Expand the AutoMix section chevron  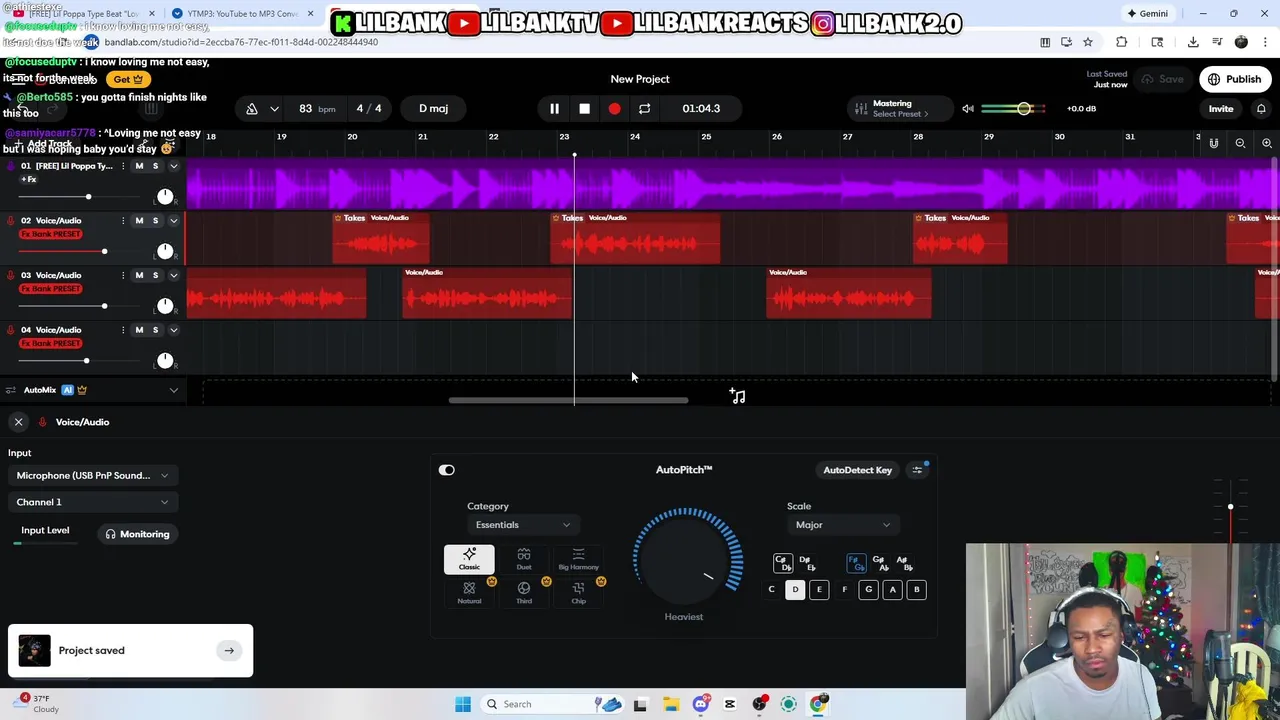tap(173, 390)
